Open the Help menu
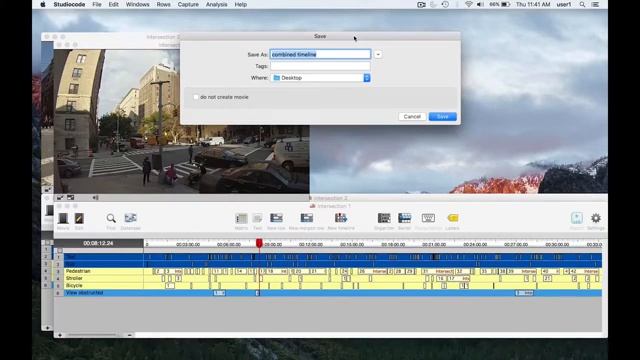This screenshot has height=360, width=640. point(240,4)
